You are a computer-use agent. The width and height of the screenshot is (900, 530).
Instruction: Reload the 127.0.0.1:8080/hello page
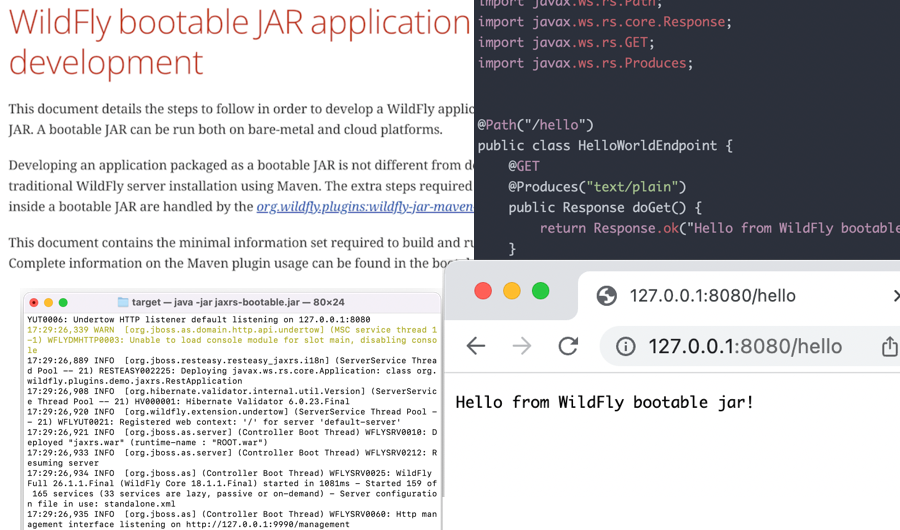click(x=568, y=346)
